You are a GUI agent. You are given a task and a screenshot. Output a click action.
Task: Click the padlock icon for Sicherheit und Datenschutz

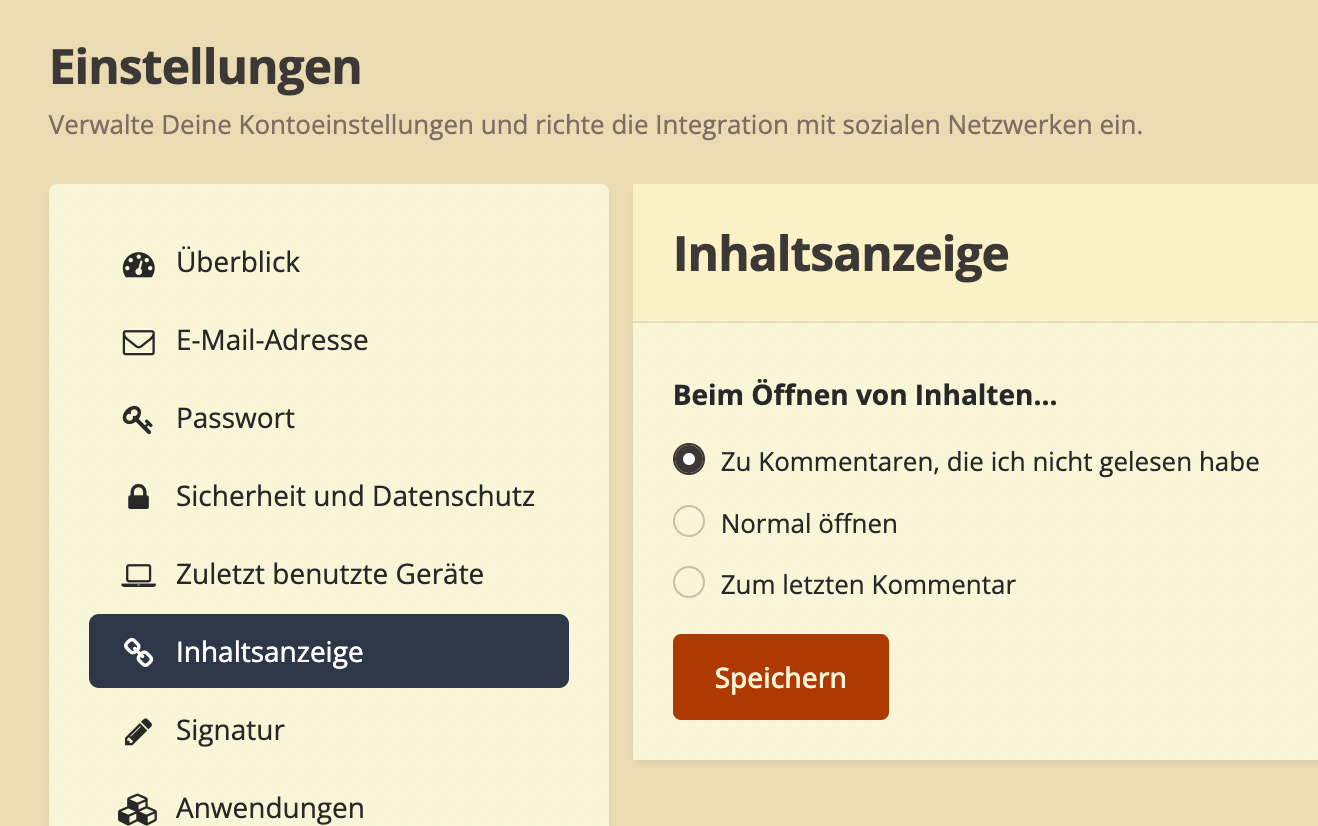coord(138,497)
